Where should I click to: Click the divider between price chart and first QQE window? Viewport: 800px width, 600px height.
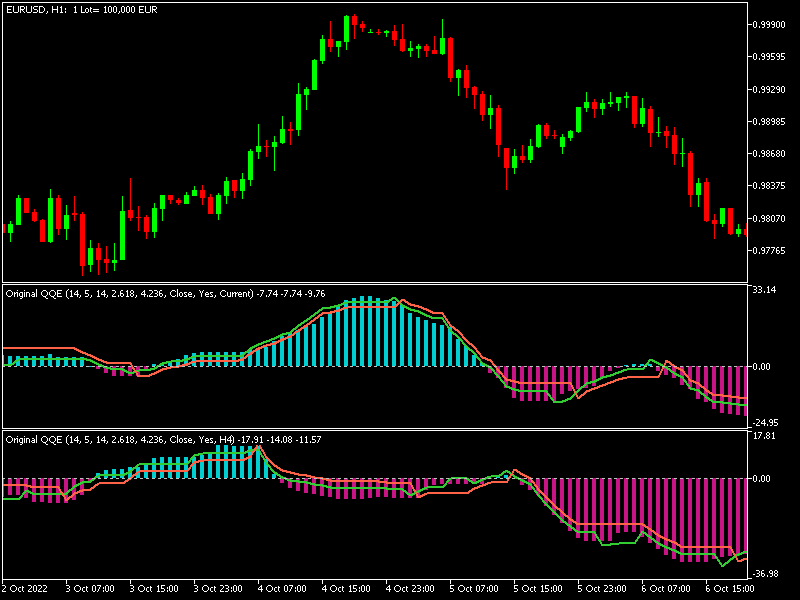click(x=375, y=284)
